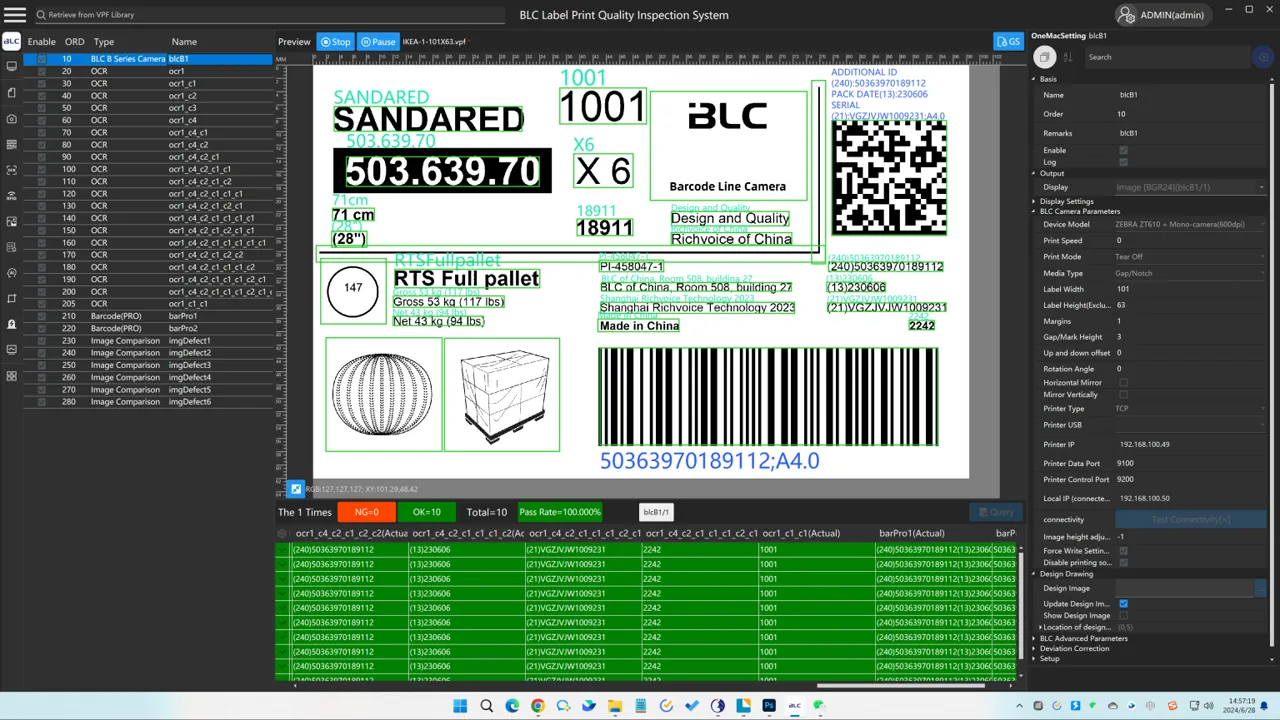This screenshot has height=720, width=1280.
Task: Open the monitor icon in left sidebar
Action: pyautogui.click(x=11, y=66)
